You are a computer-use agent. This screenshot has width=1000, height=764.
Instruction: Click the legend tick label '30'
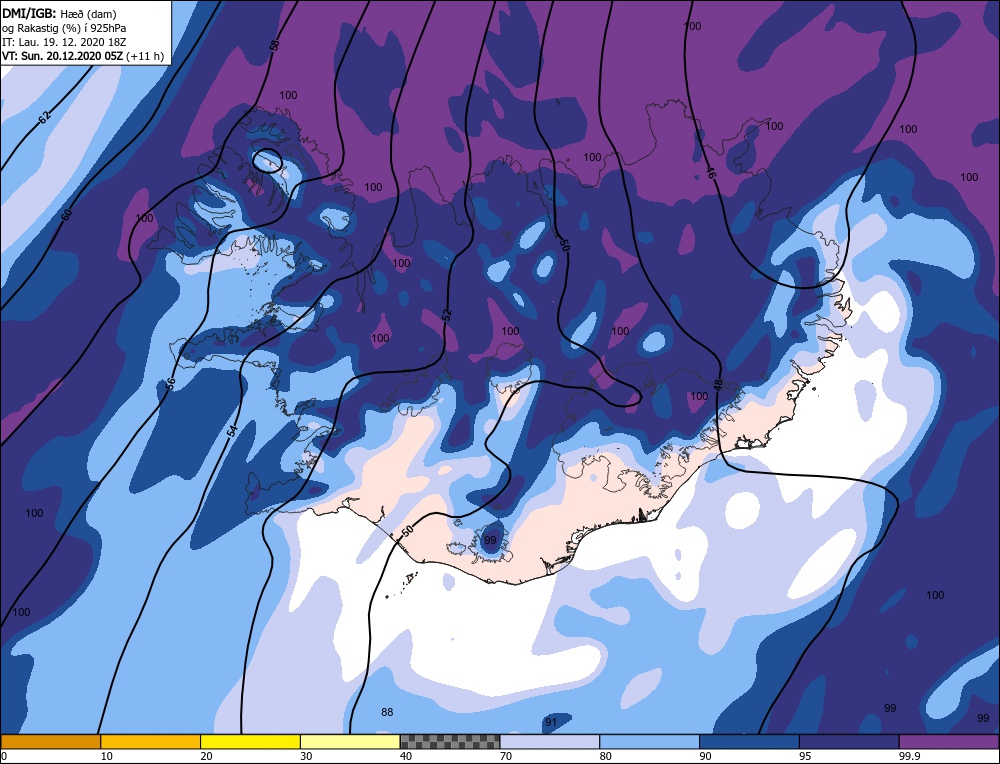pos(306,756)
